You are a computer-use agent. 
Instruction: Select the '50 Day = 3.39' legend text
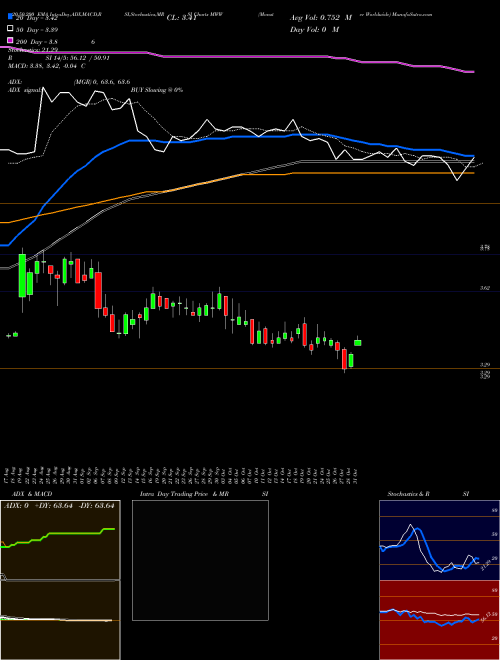[x=37, y=30]
